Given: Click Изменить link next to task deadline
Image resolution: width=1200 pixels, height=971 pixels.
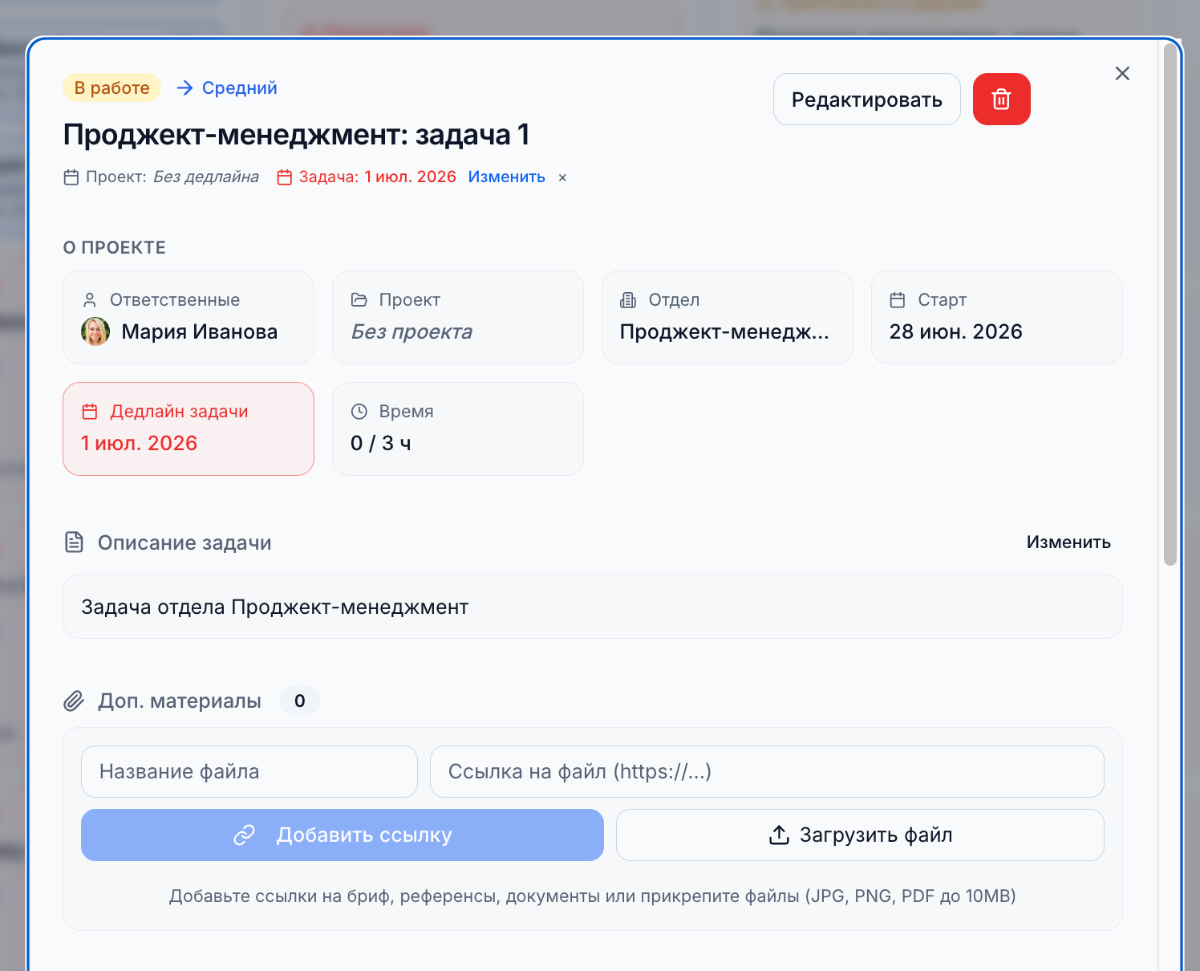Looking at the screenshot, I should [507, 177].
